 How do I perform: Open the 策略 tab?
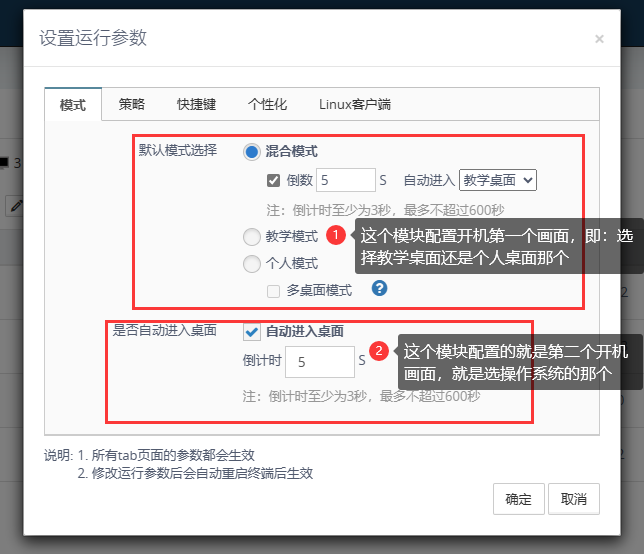(131, 104)
